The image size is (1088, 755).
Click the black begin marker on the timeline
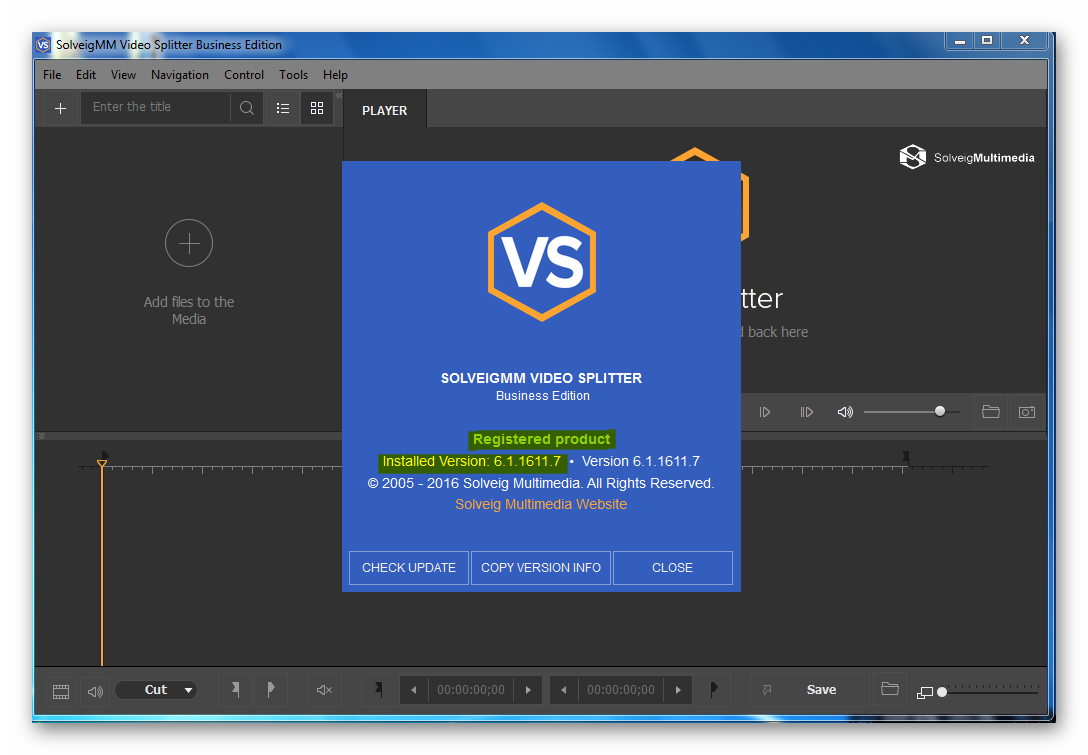click(104, 455)
